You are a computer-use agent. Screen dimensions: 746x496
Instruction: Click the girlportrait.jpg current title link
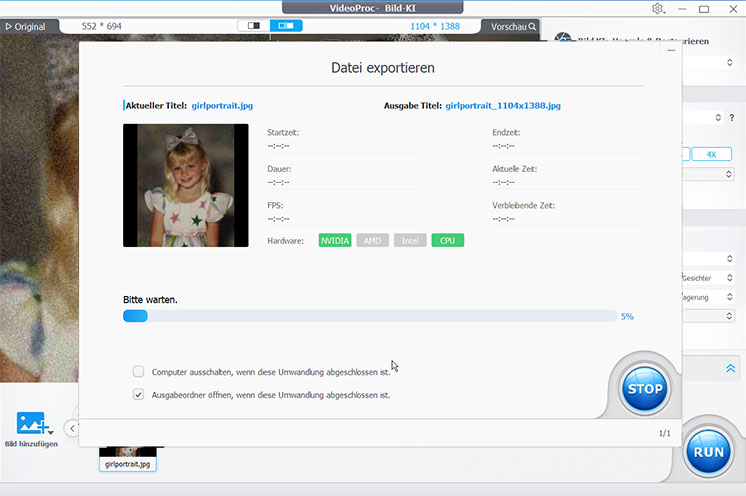pyautogui.click(x=222, y=106)
